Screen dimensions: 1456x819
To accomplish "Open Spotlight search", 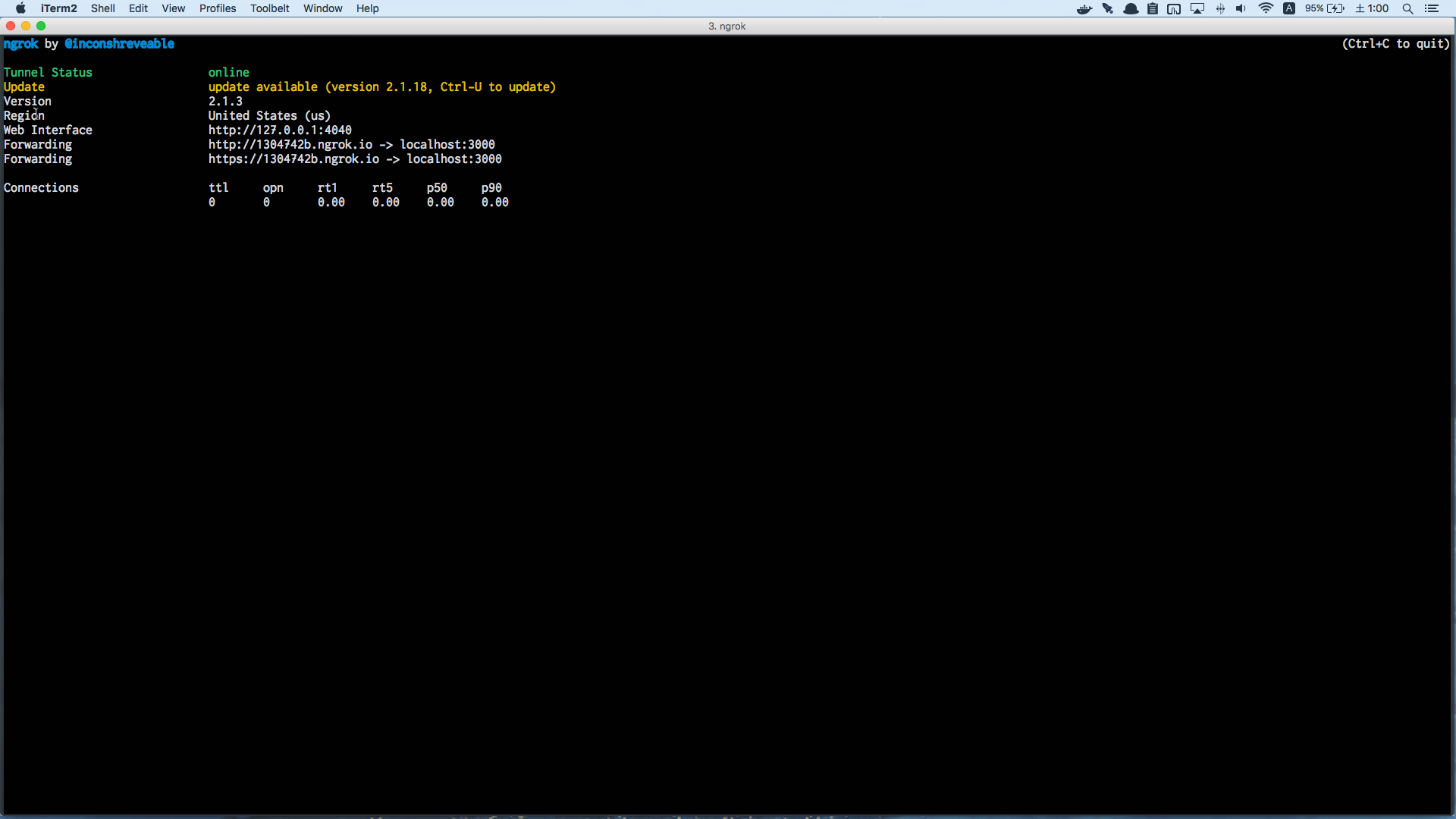I will pyautogui.click(x=1408, y=8).
